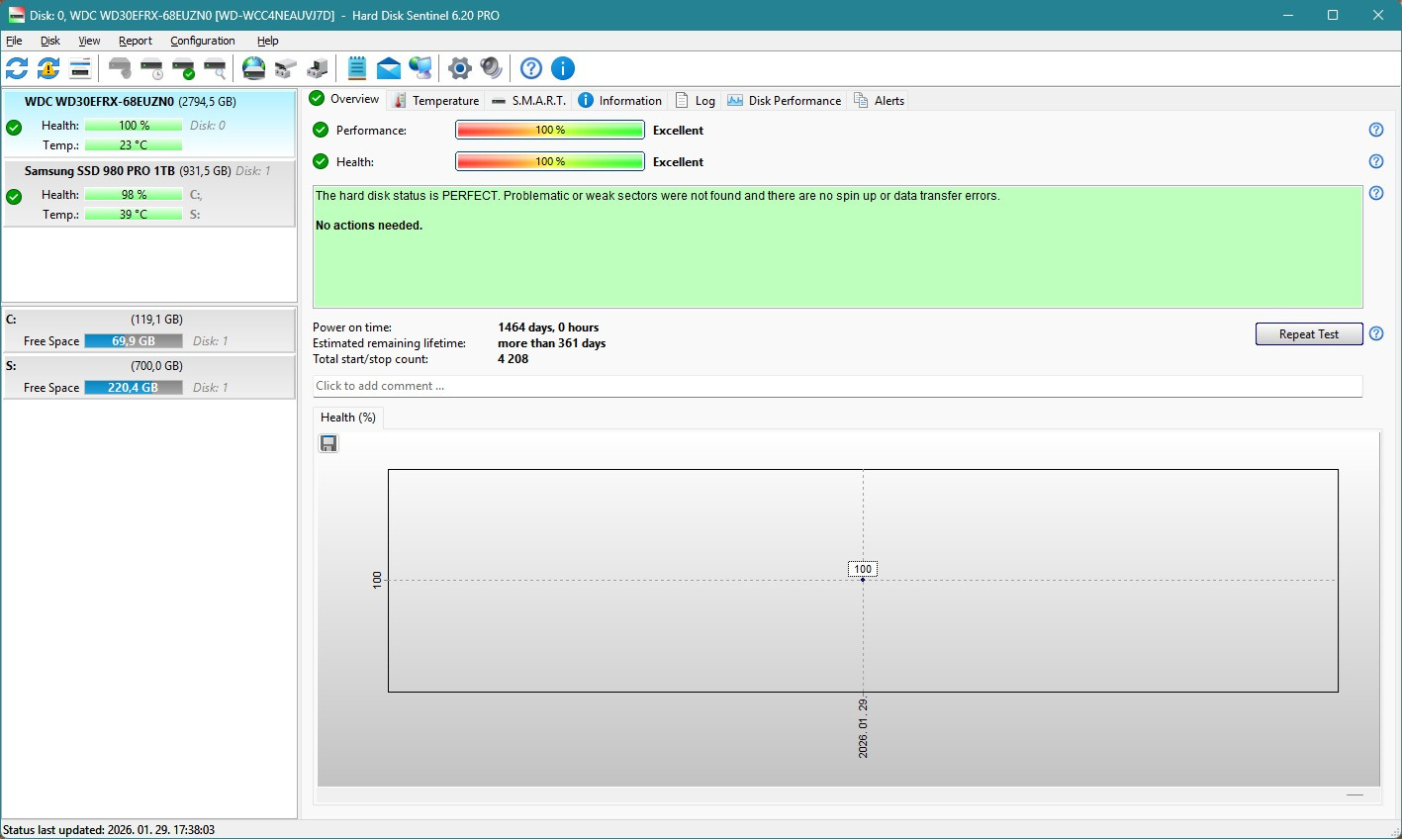Switch to the Temperature tab
Screen dimensions: 1402x840
[x=436, y=100]
